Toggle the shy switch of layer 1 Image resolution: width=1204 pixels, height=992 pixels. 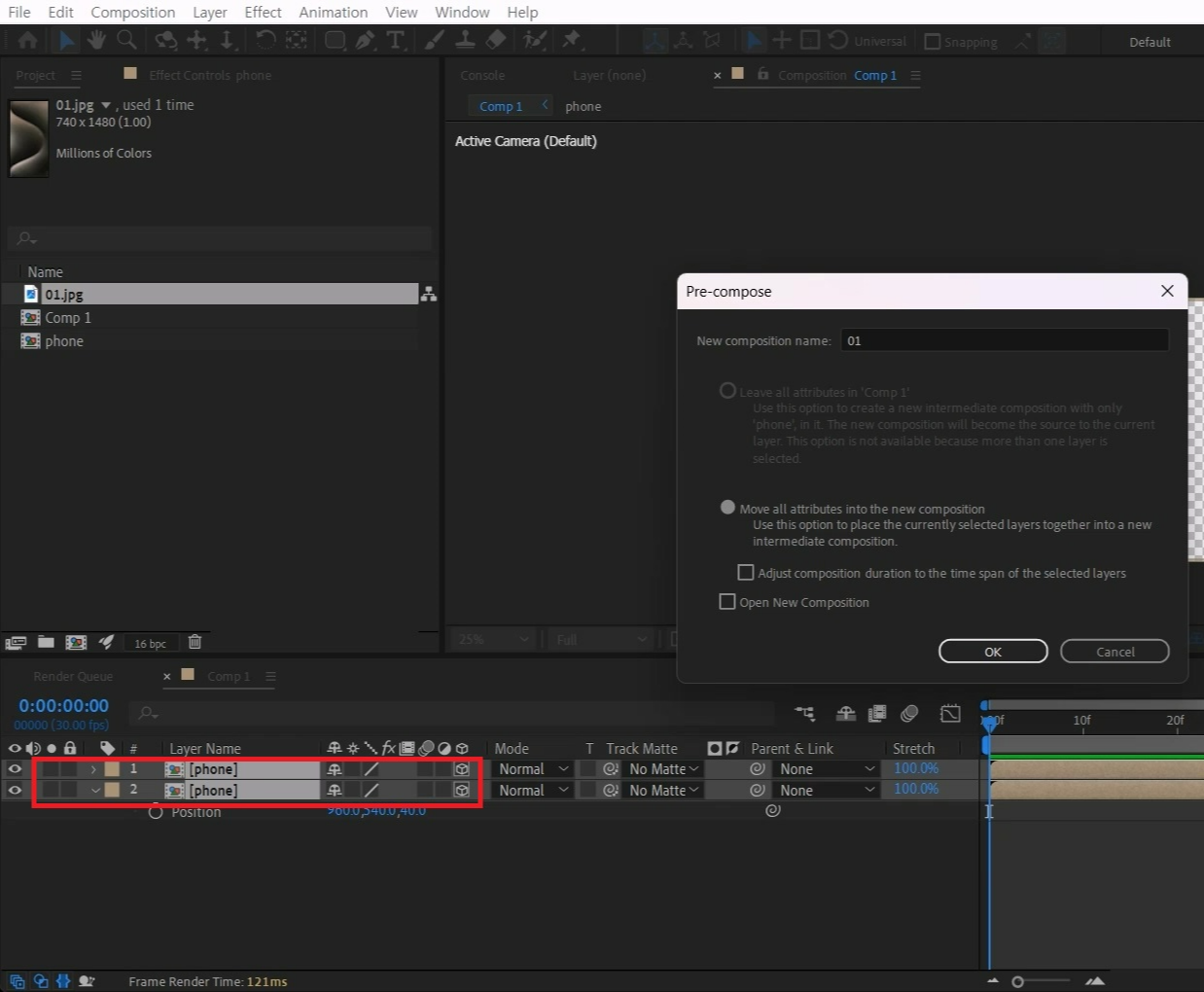click(335, 768)
